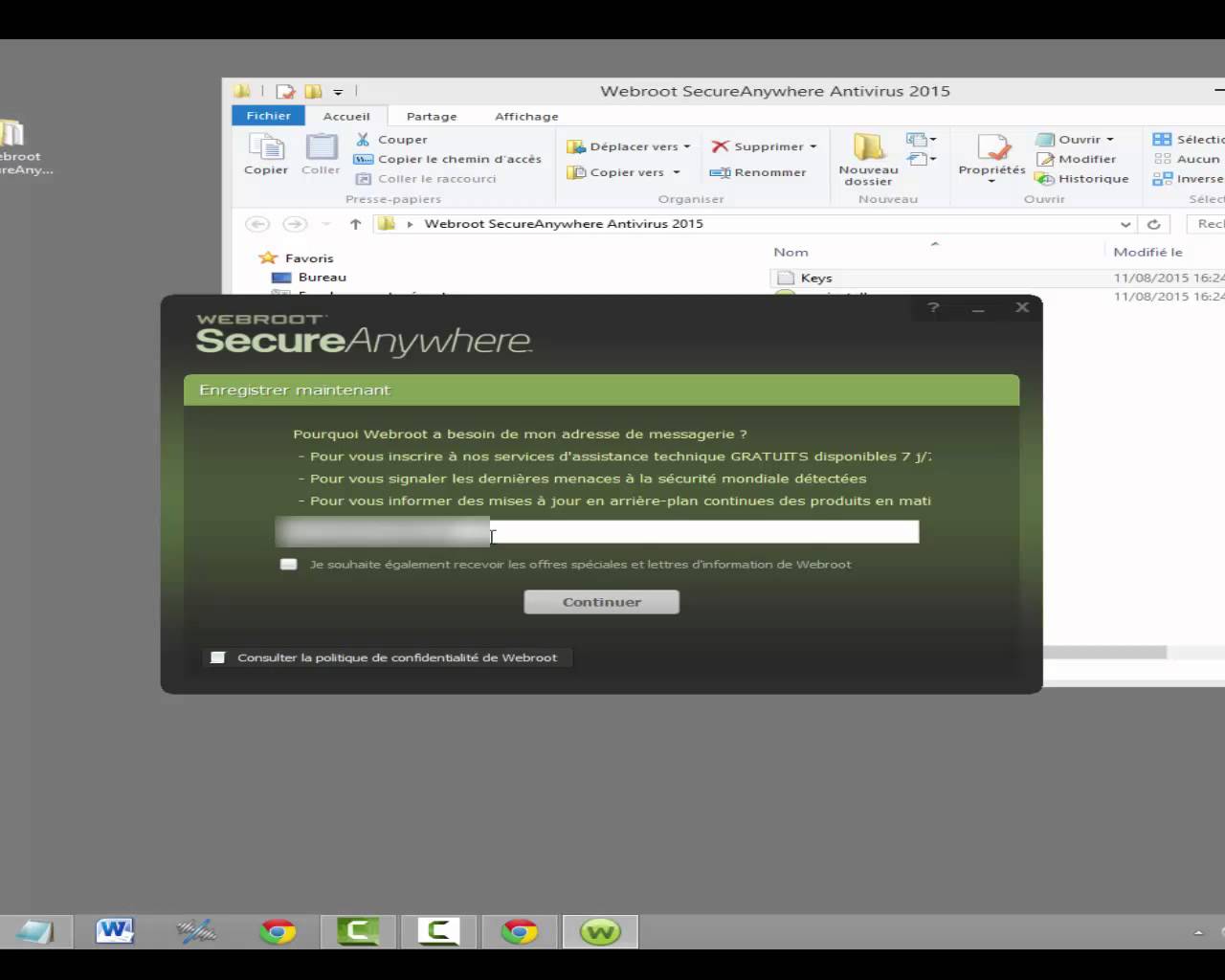Image resolution: width=1225 pixels, height=980 pixels.
Task: Check the Webroot special offers checkbox
Action: pyautogui.click(x=288, y=565)
